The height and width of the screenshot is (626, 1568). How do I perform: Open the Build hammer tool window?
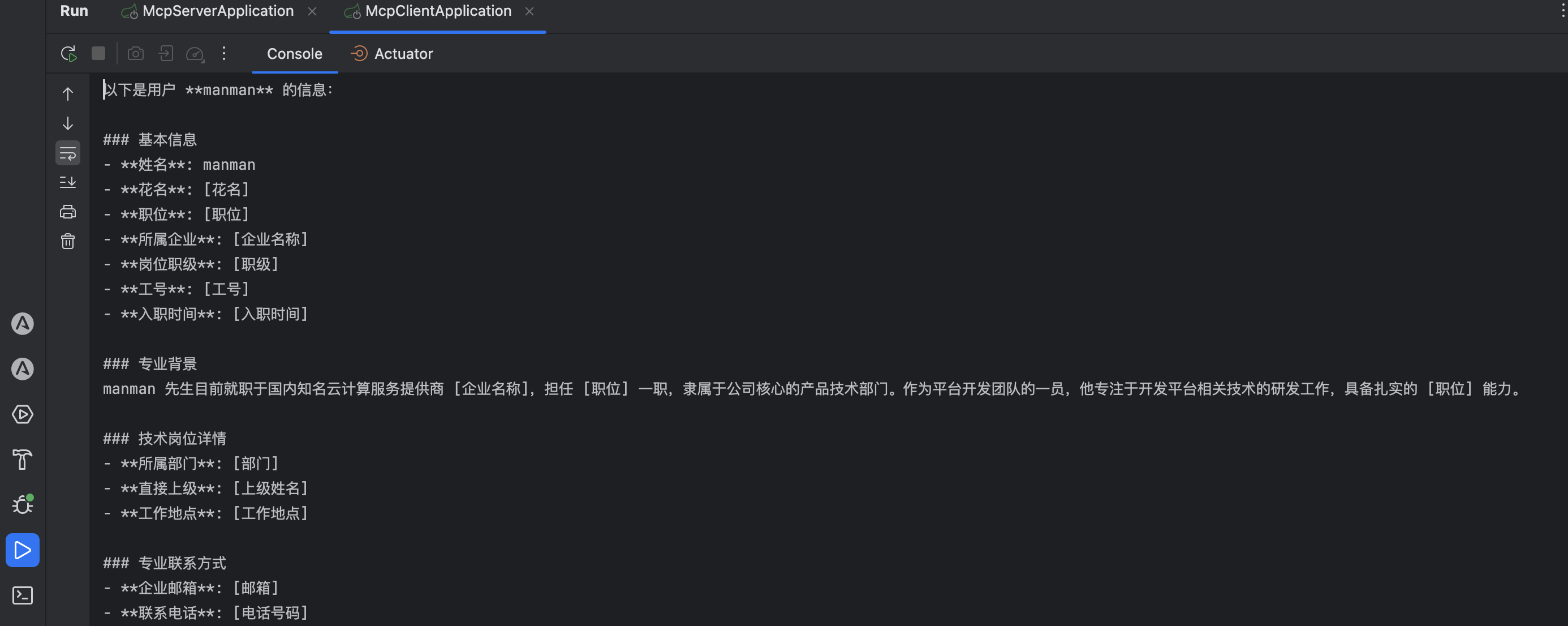23,459
